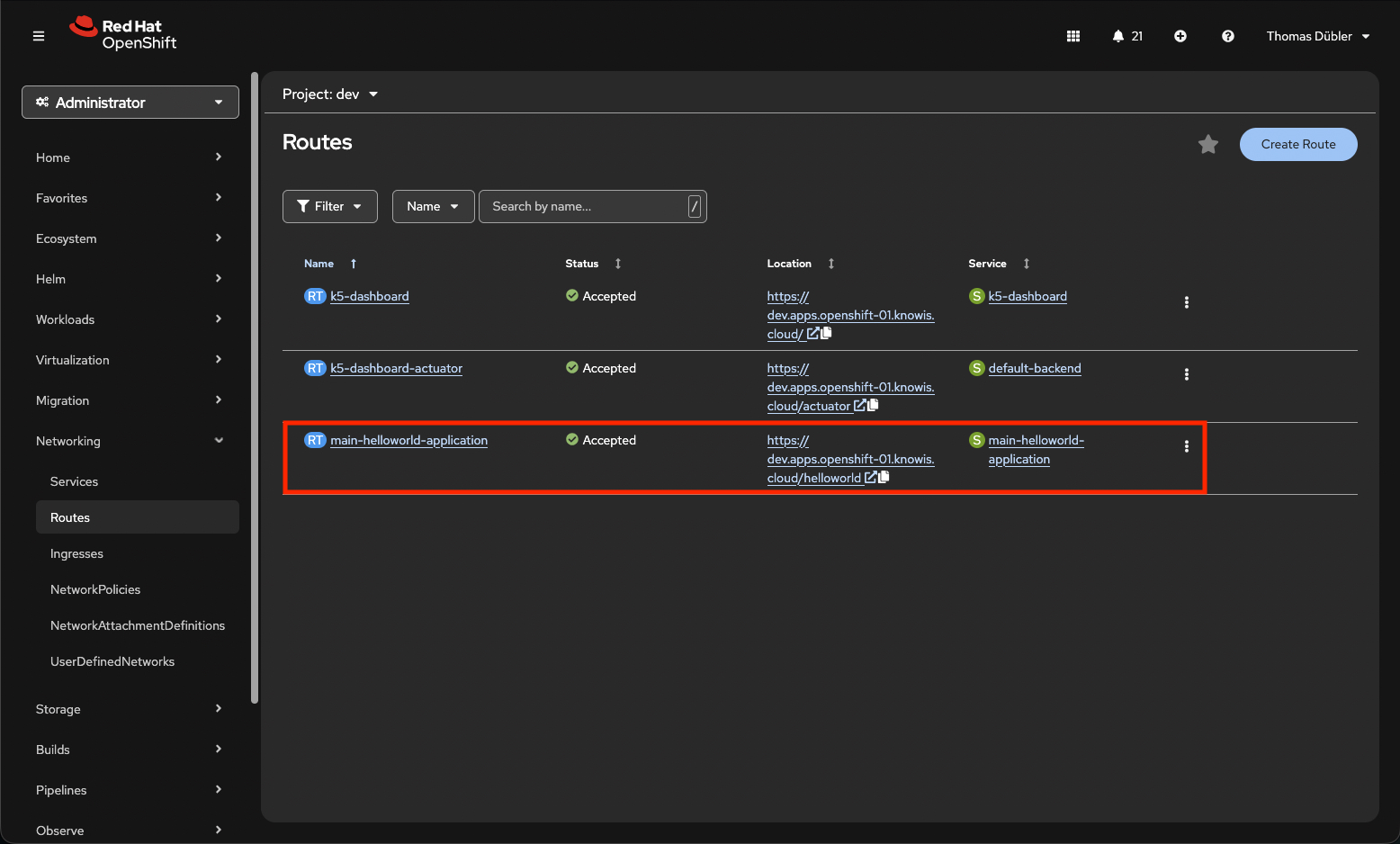
Task: Click external link icon for cloud/helloworld
Action: (870, 478)
